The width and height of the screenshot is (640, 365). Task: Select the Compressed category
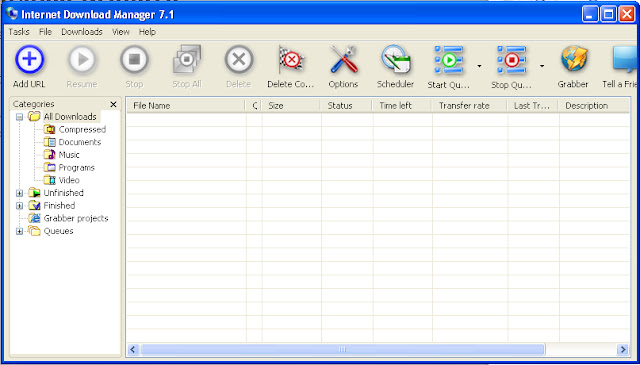pos(82,129)
